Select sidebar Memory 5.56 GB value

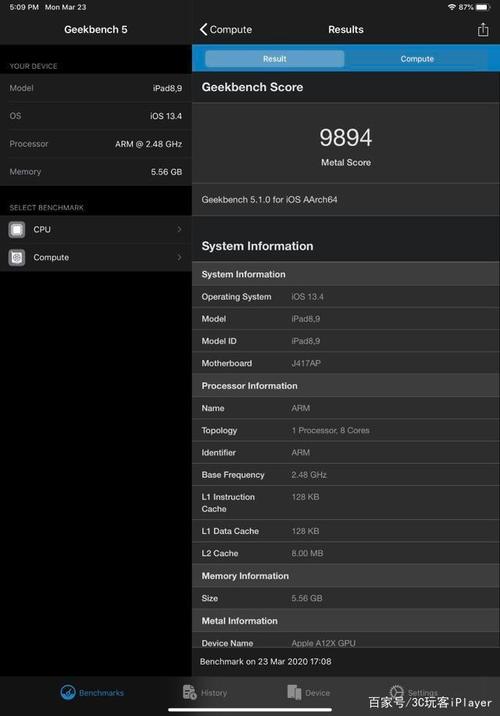click(x=166, y=172)
